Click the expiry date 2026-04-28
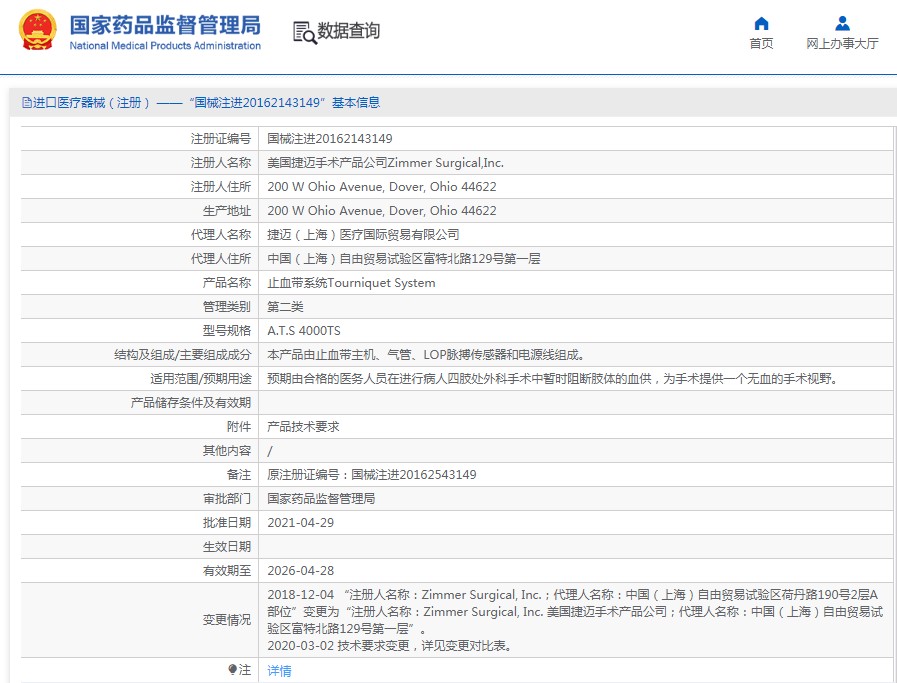The image size is (897, 683). point(301,571)
